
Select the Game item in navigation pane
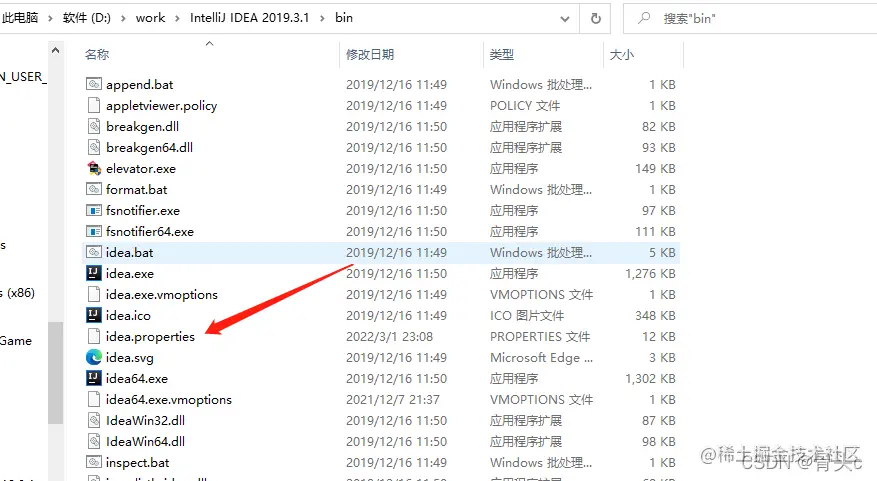pos(16,341)
